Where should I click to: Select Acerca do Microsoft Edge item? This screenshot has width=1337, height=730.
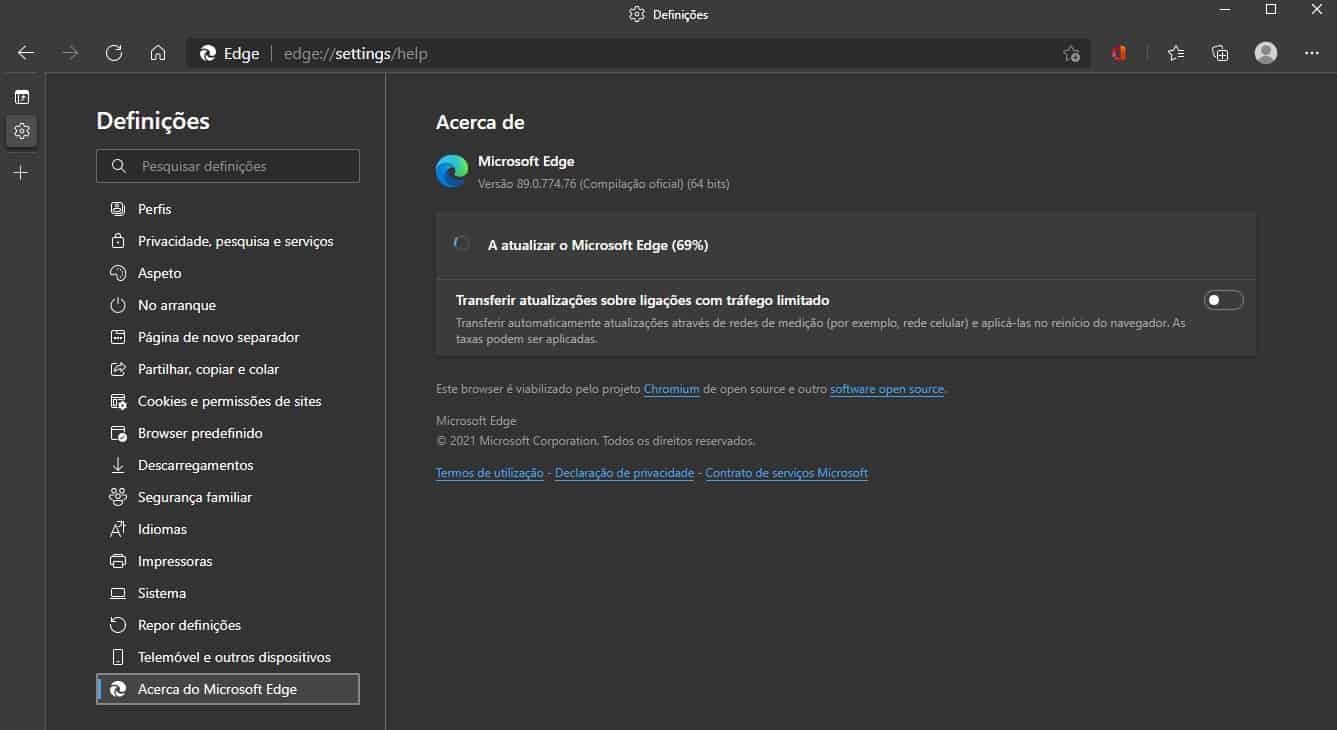click(228, 689)
